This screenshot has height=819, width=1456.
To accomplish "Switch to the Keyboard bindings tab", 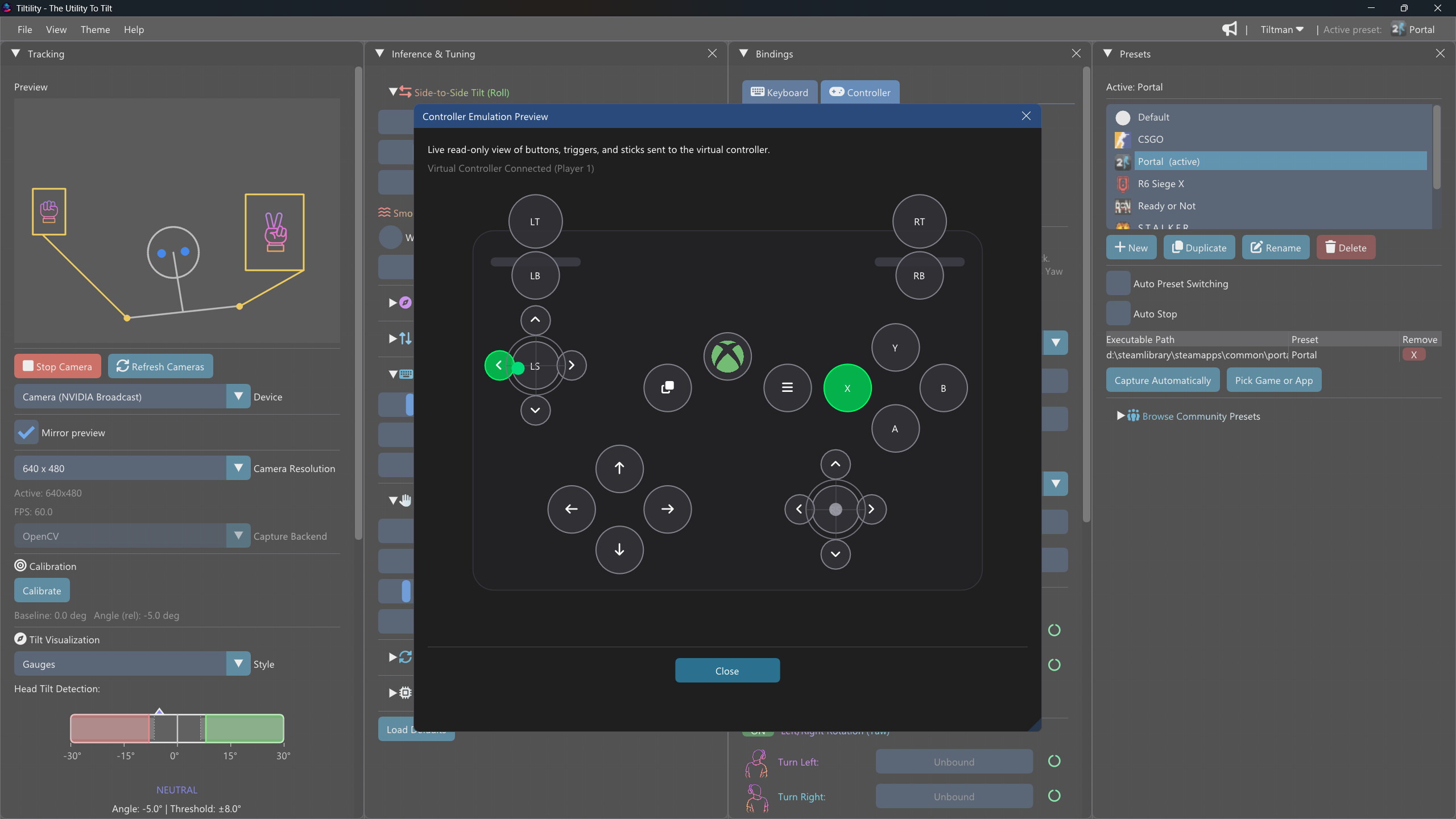I will tap(780, 92).
